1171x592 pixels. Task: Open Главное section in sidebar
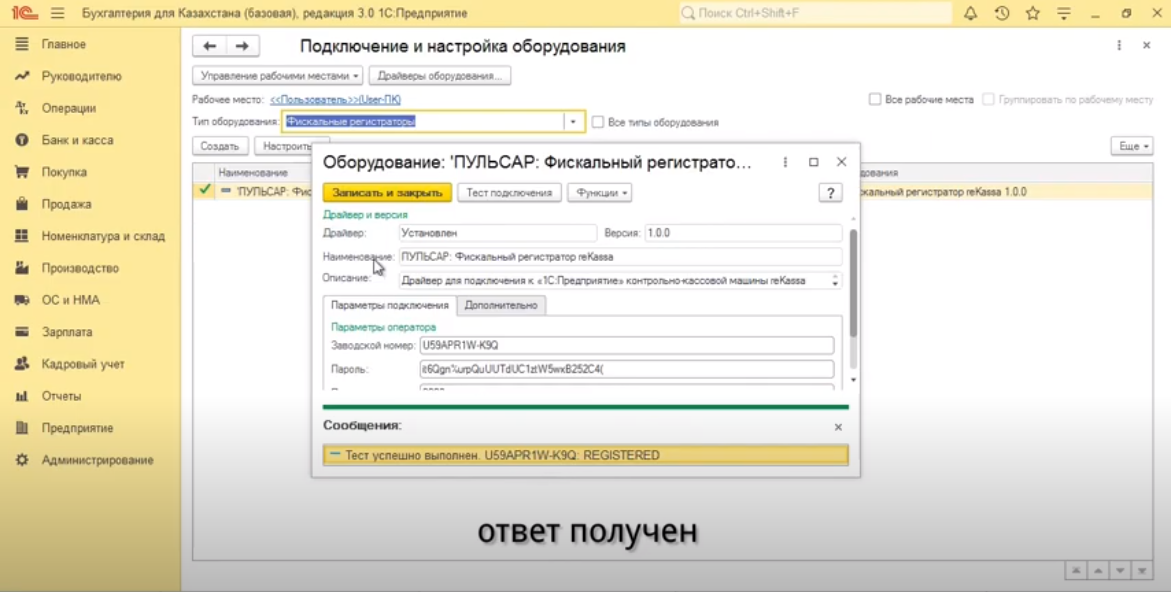[x=63, y=44]
